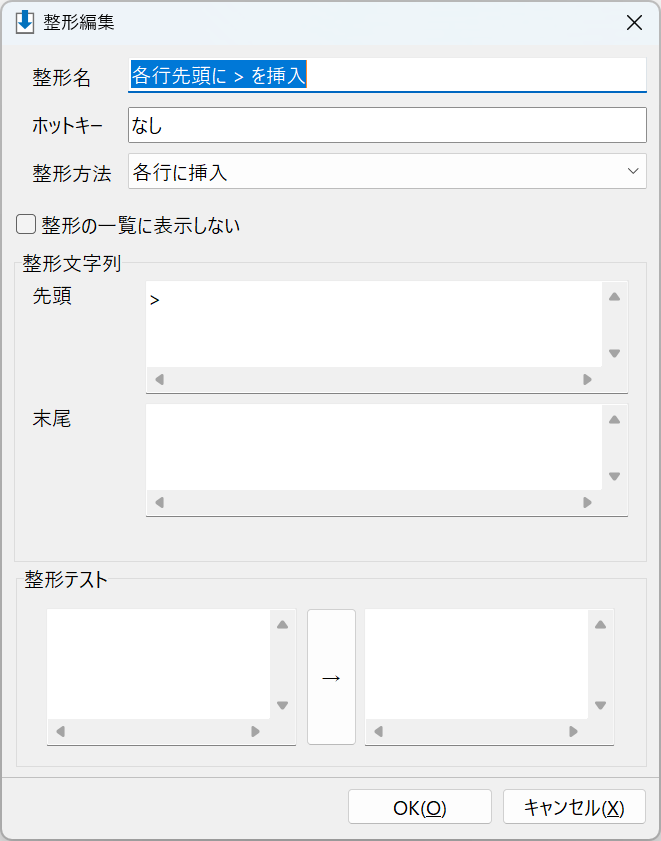Click up arrow of 整形テスト output scrollbar
661x841 pixels.
[x=600, y=624]
